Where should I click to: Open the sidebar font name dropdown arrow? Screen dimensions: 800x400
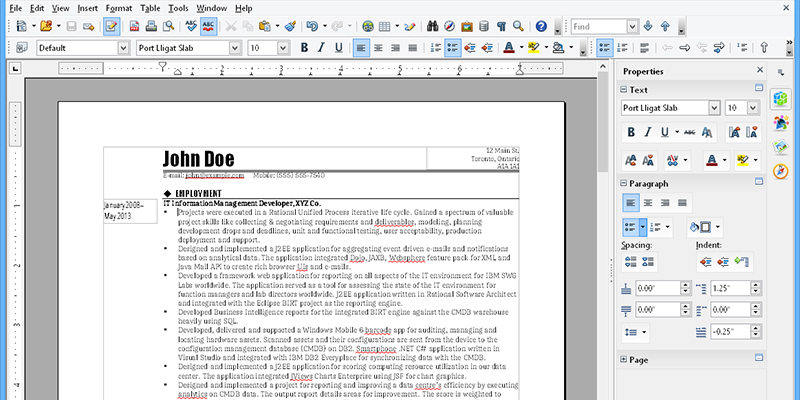point(714,108)
